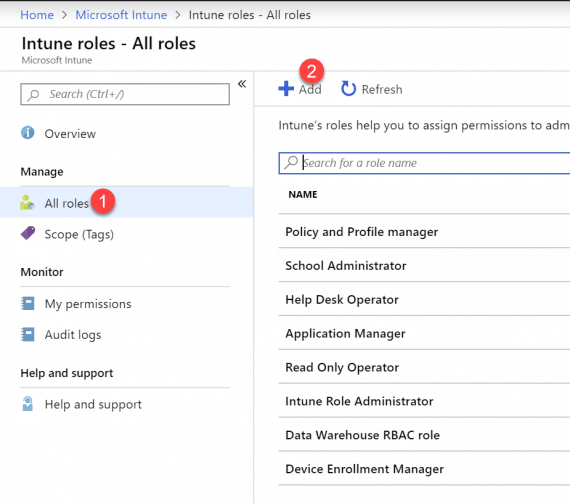Click the Refresh button label
This screenshot has width=570, height=504.
[x=382, y=89]
